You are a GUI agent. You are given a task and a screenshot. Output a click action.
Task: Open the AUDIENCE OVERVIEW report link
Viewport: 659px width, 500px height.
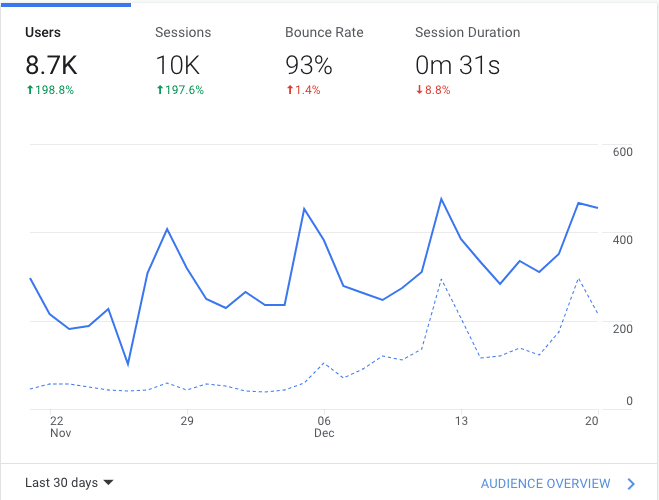tap(545, 484)
